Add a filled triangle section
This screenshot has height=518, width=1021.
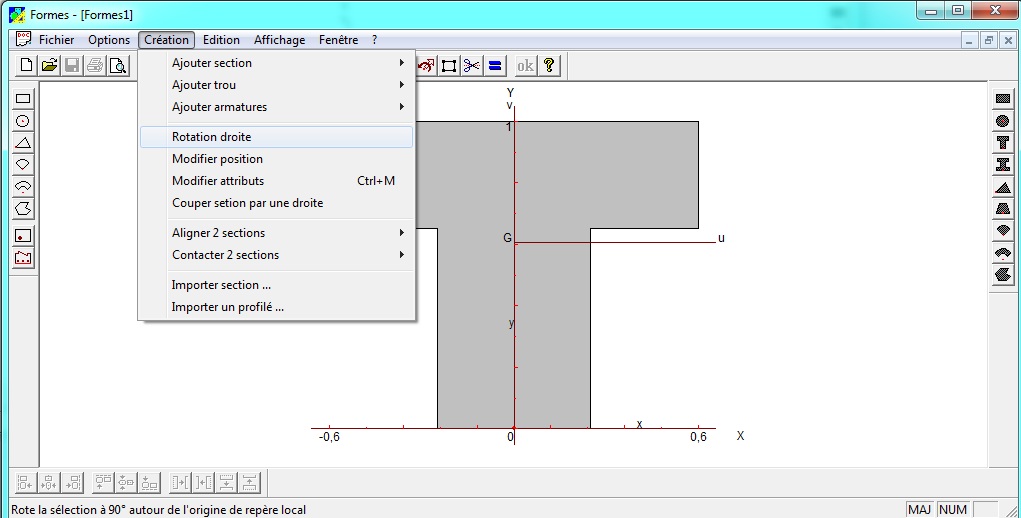pyautogui.click(x=1003, y=187)
